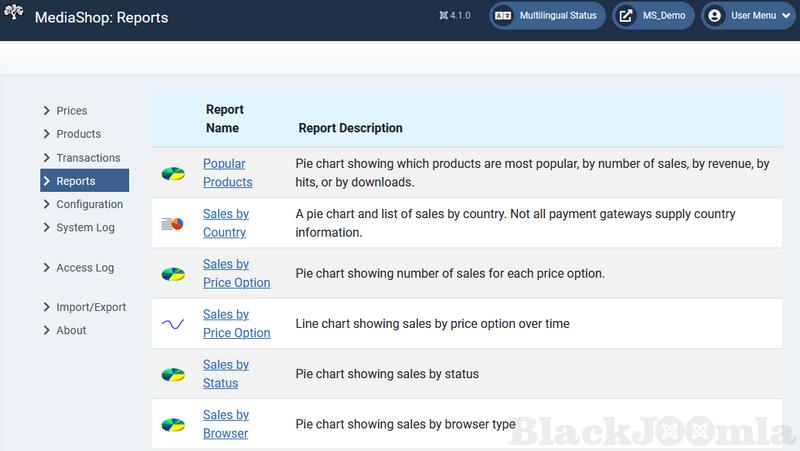The height and width of the screenshot is (451, 800).
Task: Expand the Prices sidebar section
Action: tap(71, 111)
